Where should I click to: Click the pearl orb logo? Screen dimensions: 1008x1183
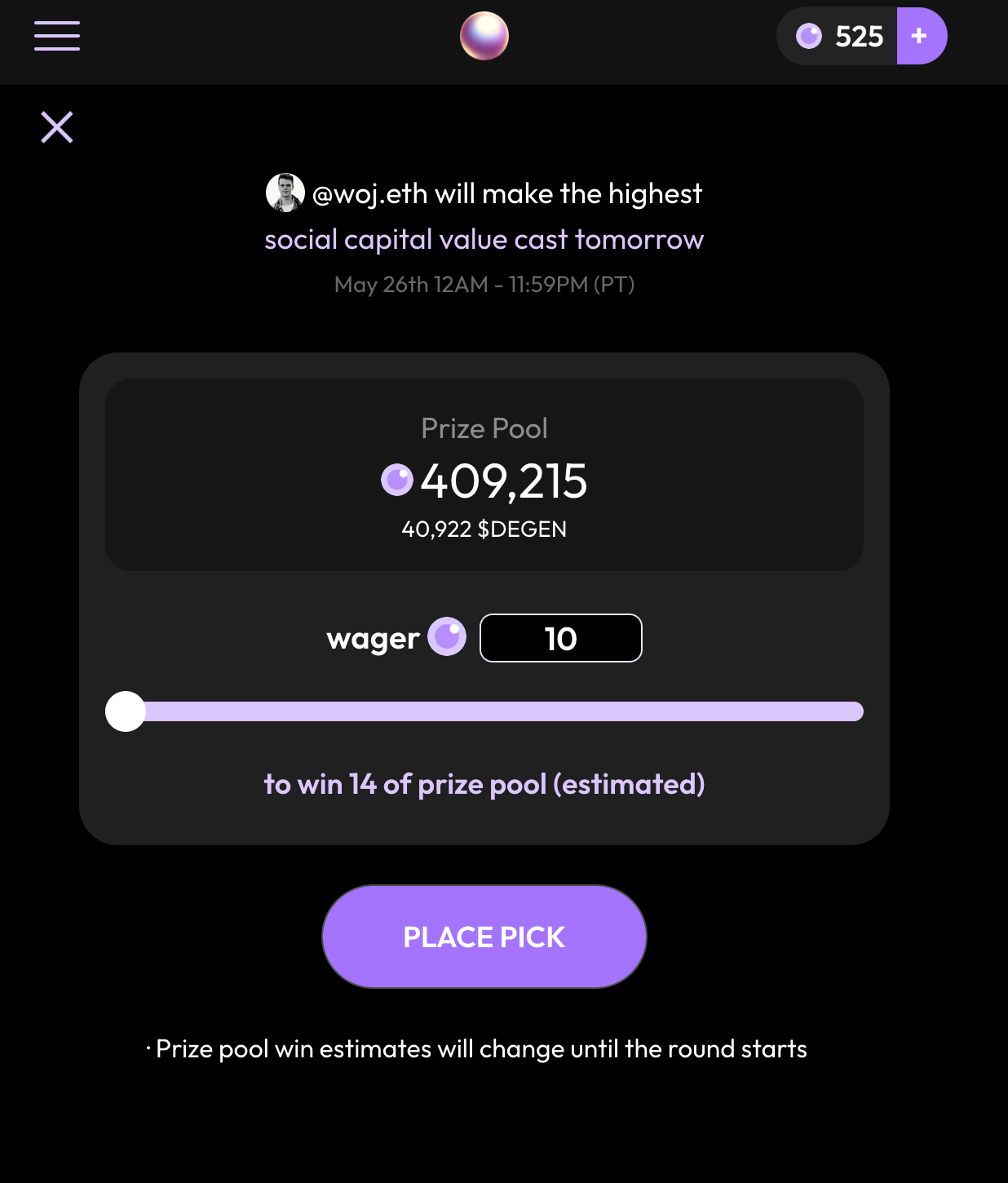[x=484, y=36]
